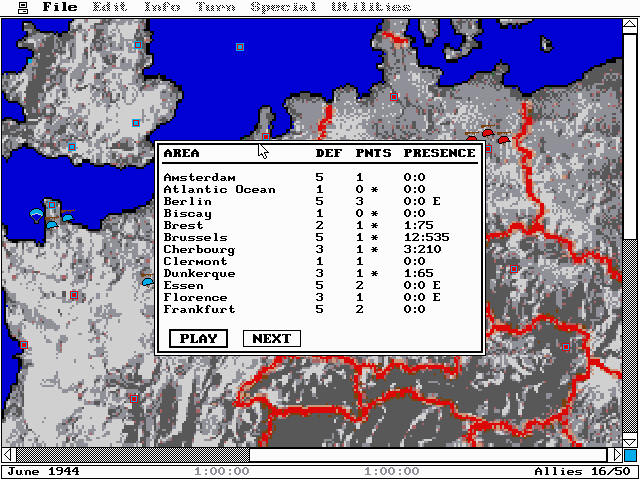Click the white vertical scrollbar thumb

point(630,136)
